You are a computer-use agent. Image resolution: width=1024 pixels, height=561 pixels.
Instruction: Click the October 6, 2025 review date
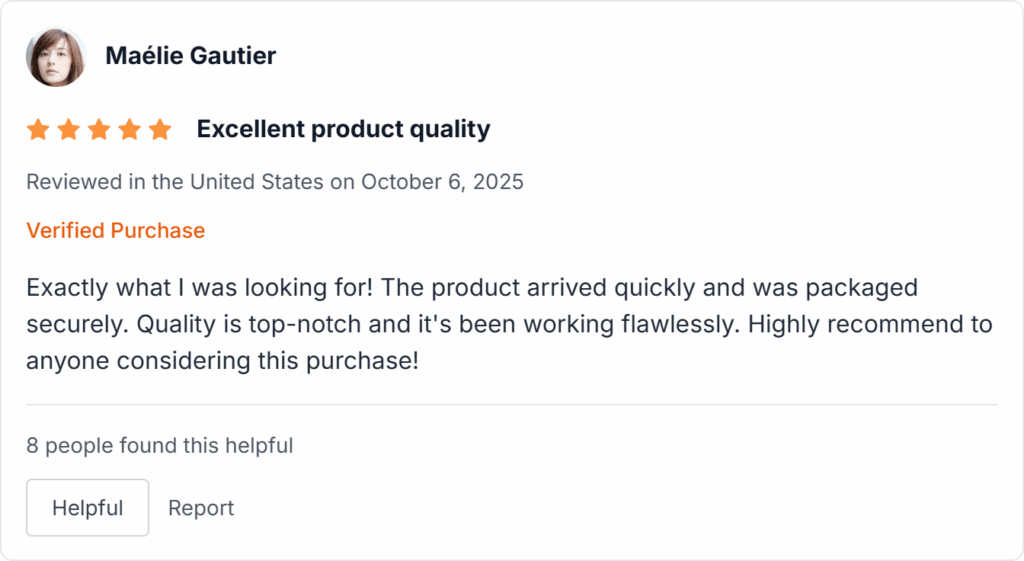[x=442, y=182]
